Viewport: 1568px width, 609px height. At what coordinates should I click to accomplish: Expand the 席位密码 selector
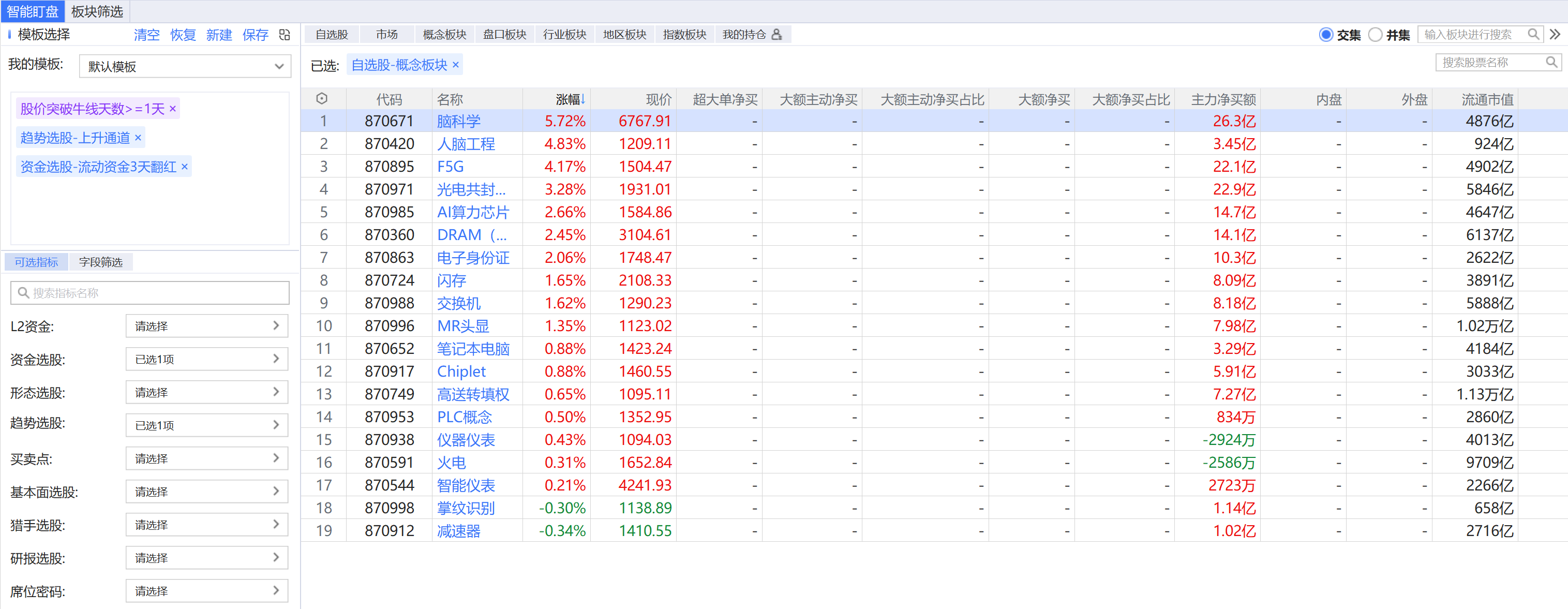point(207,591)
